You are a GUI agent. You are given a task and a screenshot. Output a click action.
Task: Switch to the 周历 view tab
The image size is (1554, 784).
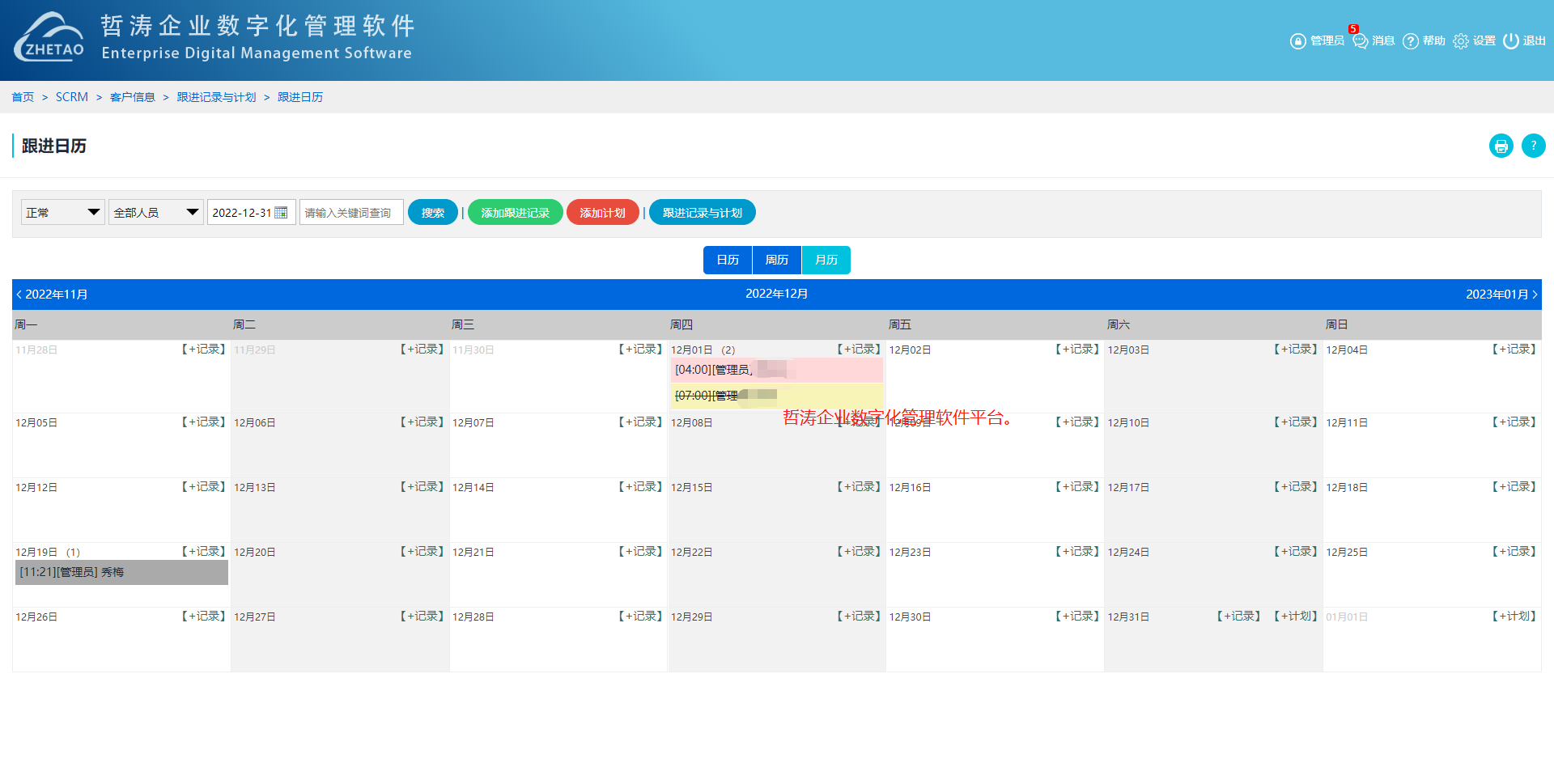click(x=777, y=260)
